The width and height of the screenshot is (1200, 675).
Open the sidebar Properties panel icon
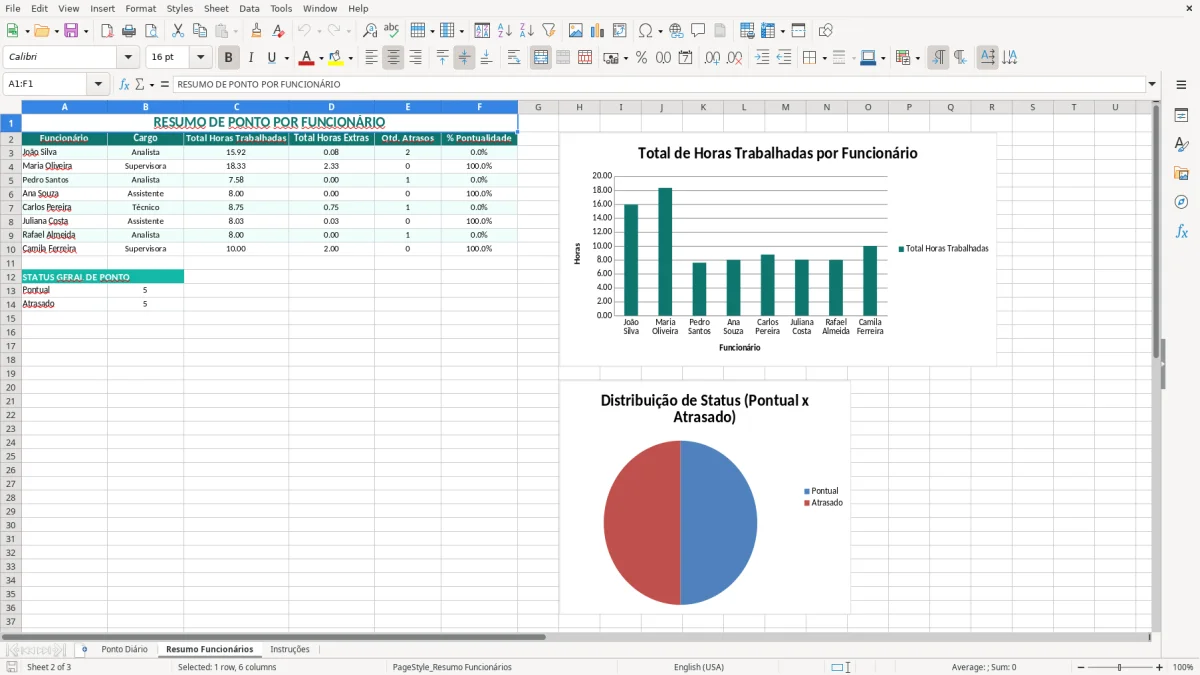coord(1181,116)
